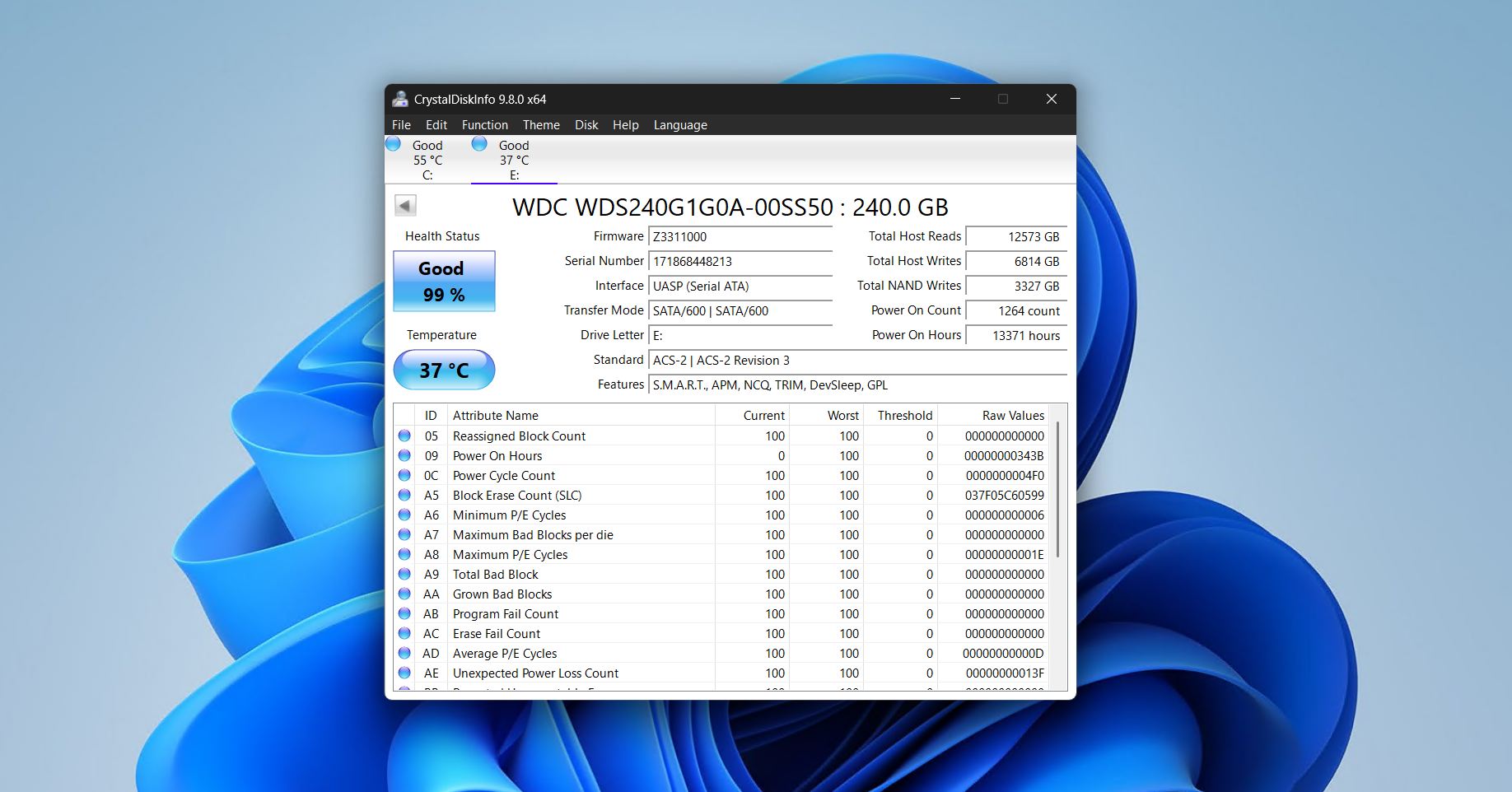The image size is (1512, 792).
Task: Click the Attribute Name column header
Action: pyautogui.click(x=581, y=415)
